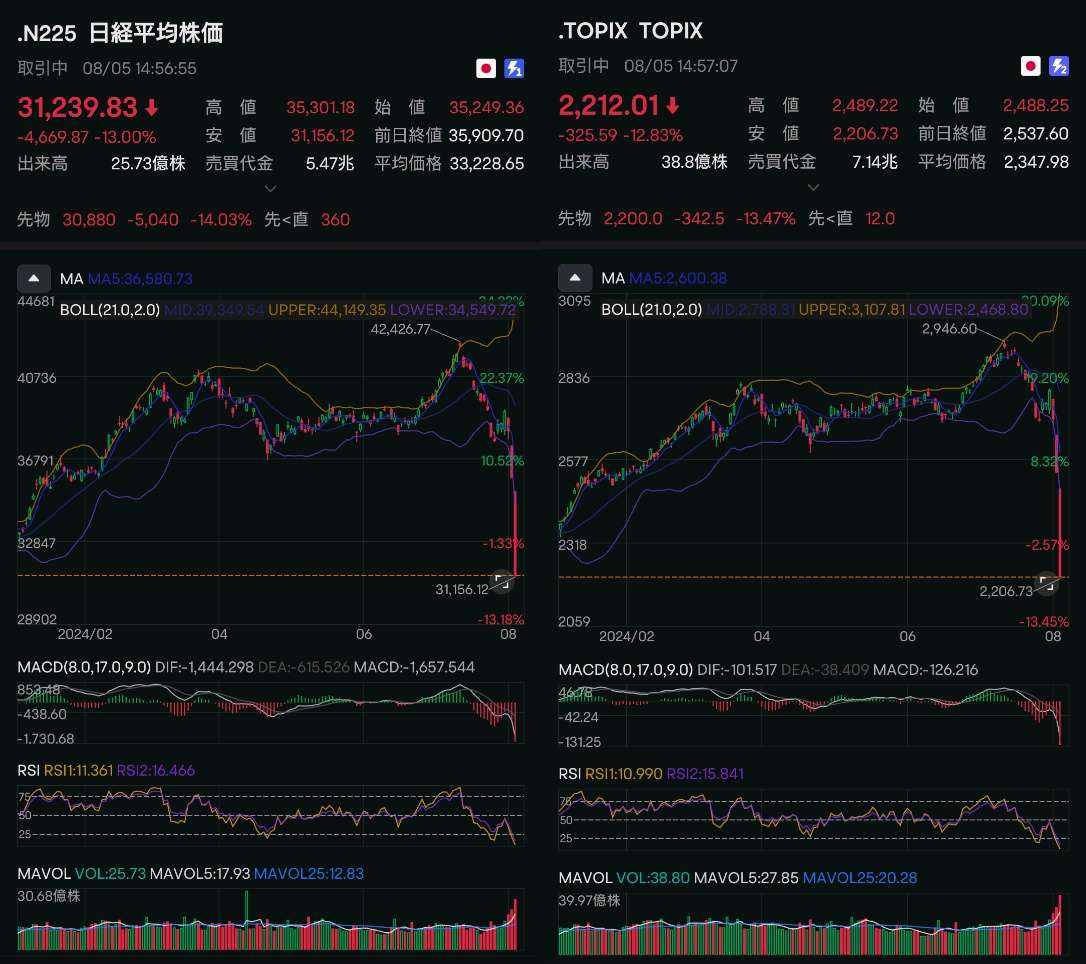
Task: Collapse the MA indicator row on N225 chart
Action: [x=33, y=279]
